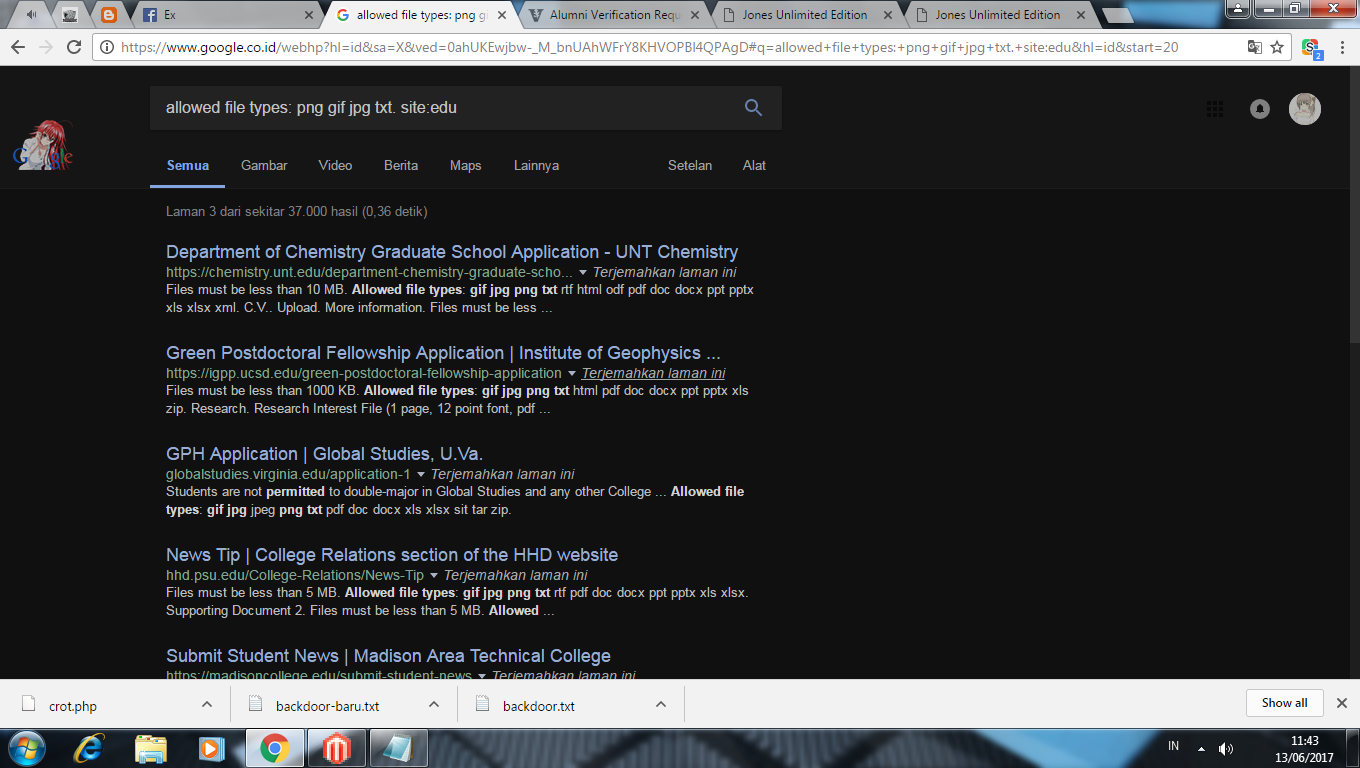Open Windows Explorer folder on taskbar
Screen dimensions: 1360x768
click(151, 748)
